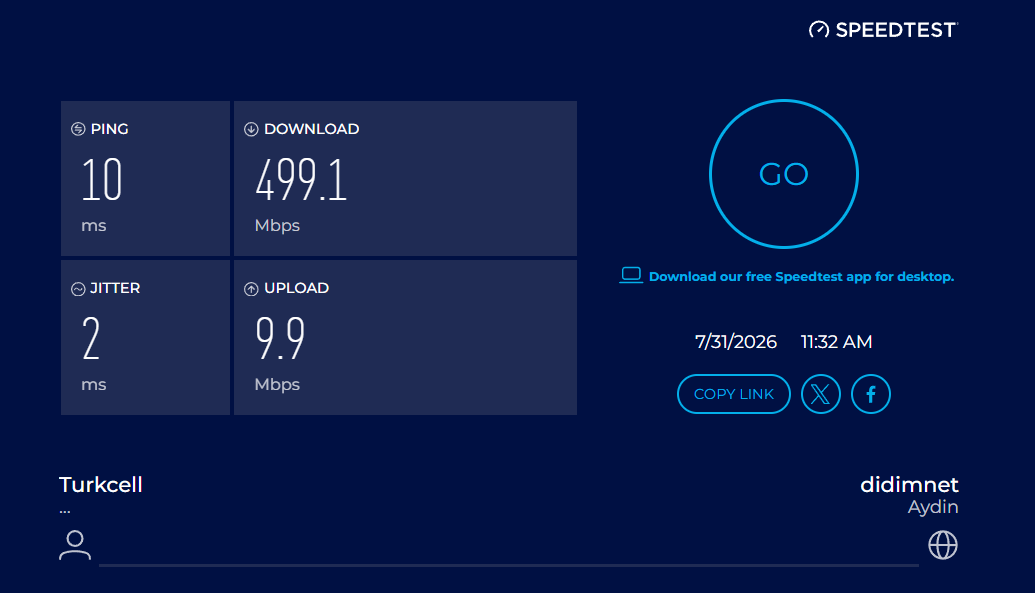Click the 10 ms ping result tile

point(145,178)
